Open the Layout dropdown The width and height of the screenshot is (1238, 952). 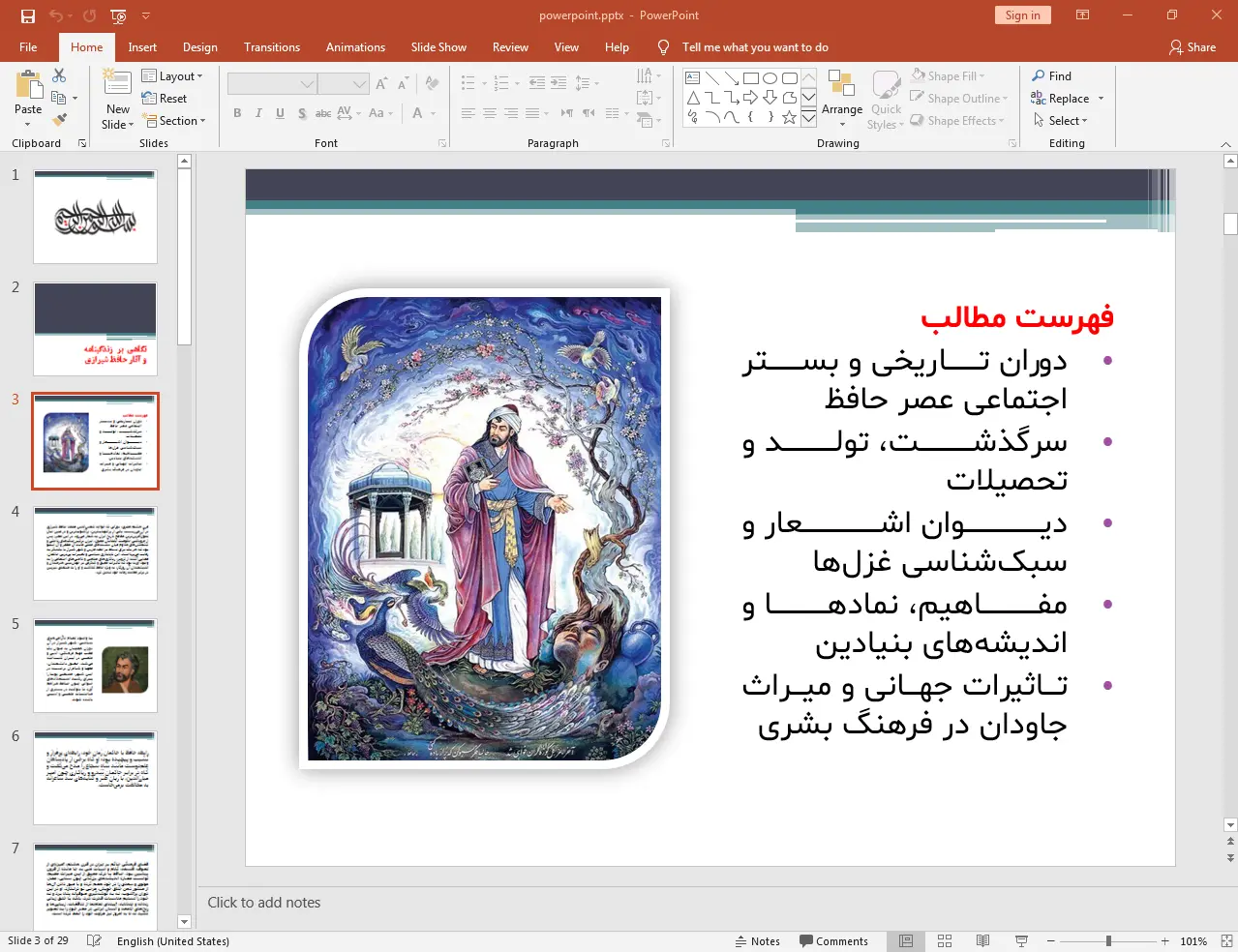click(x=172, y=76)
